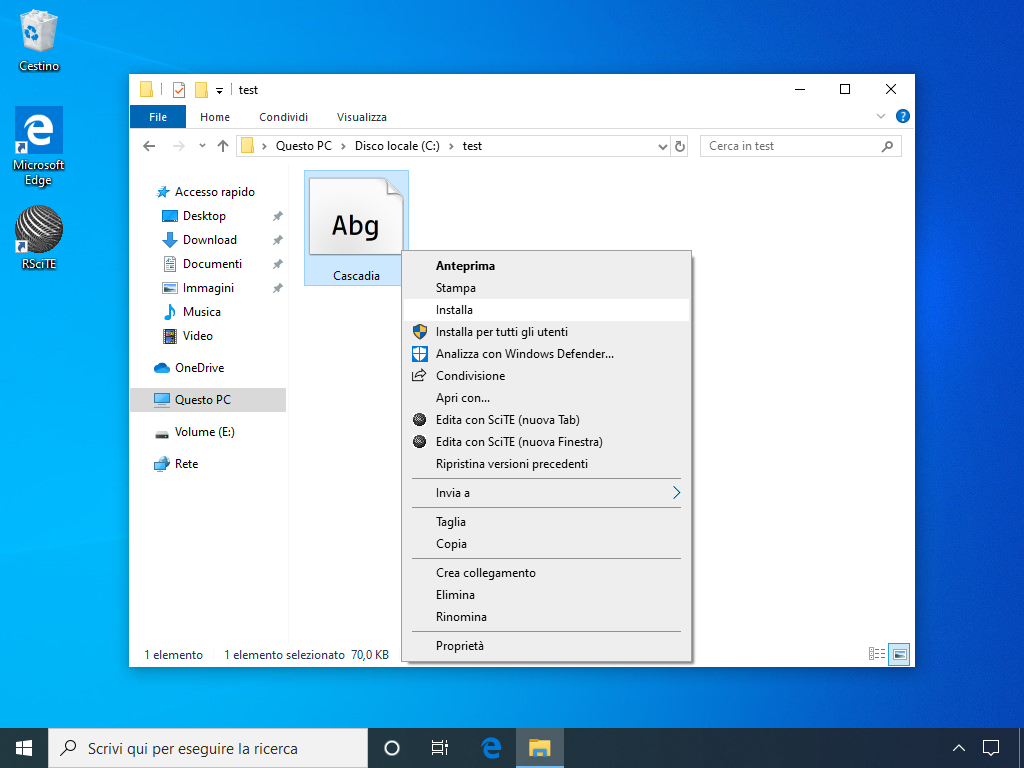Open Microsoft Edge from the taskbar
The width and height of the screenshot is (1024, 768).
pyautogui.click(x=491, y=748)
